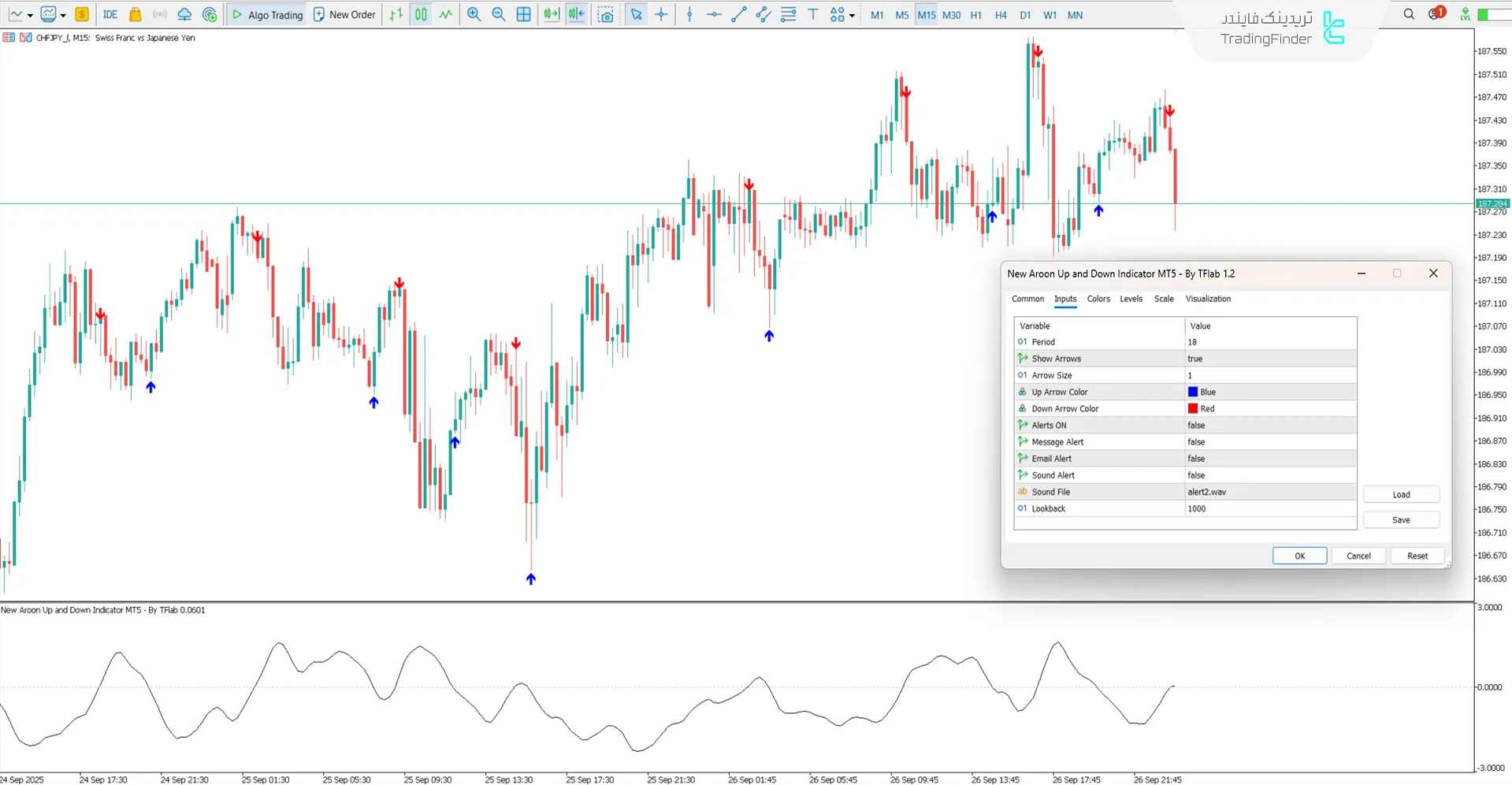Toggle the Algo Trading button
This screenshot has width=1512, height=785.
(267, 14)
